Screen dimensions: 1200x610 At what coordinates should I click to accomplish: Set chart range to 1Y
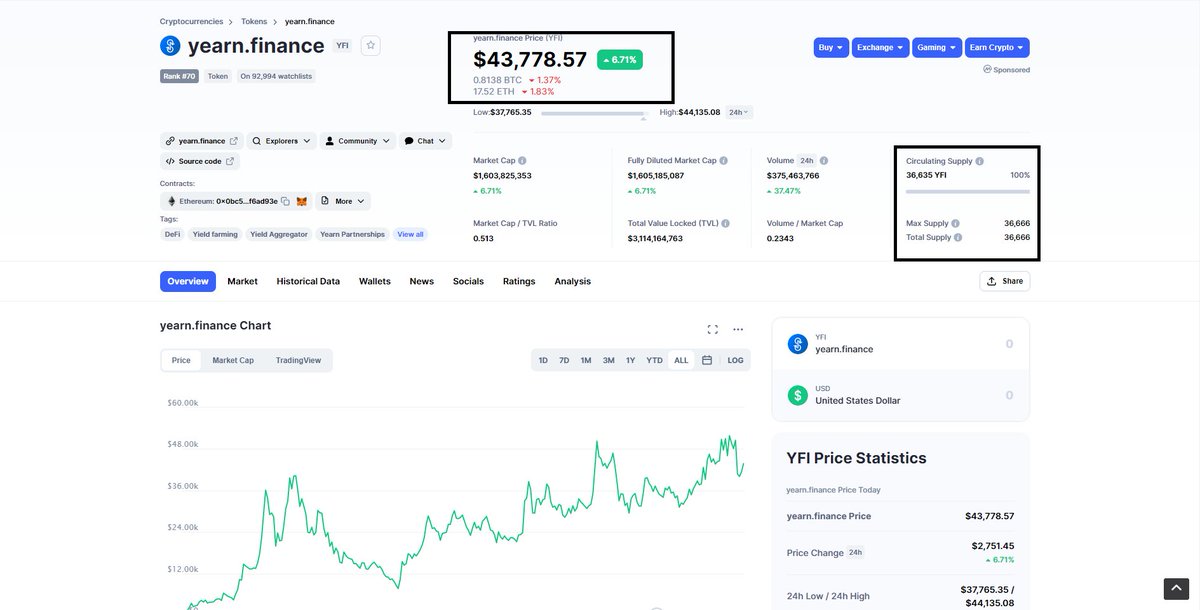(x=630, y=360)
